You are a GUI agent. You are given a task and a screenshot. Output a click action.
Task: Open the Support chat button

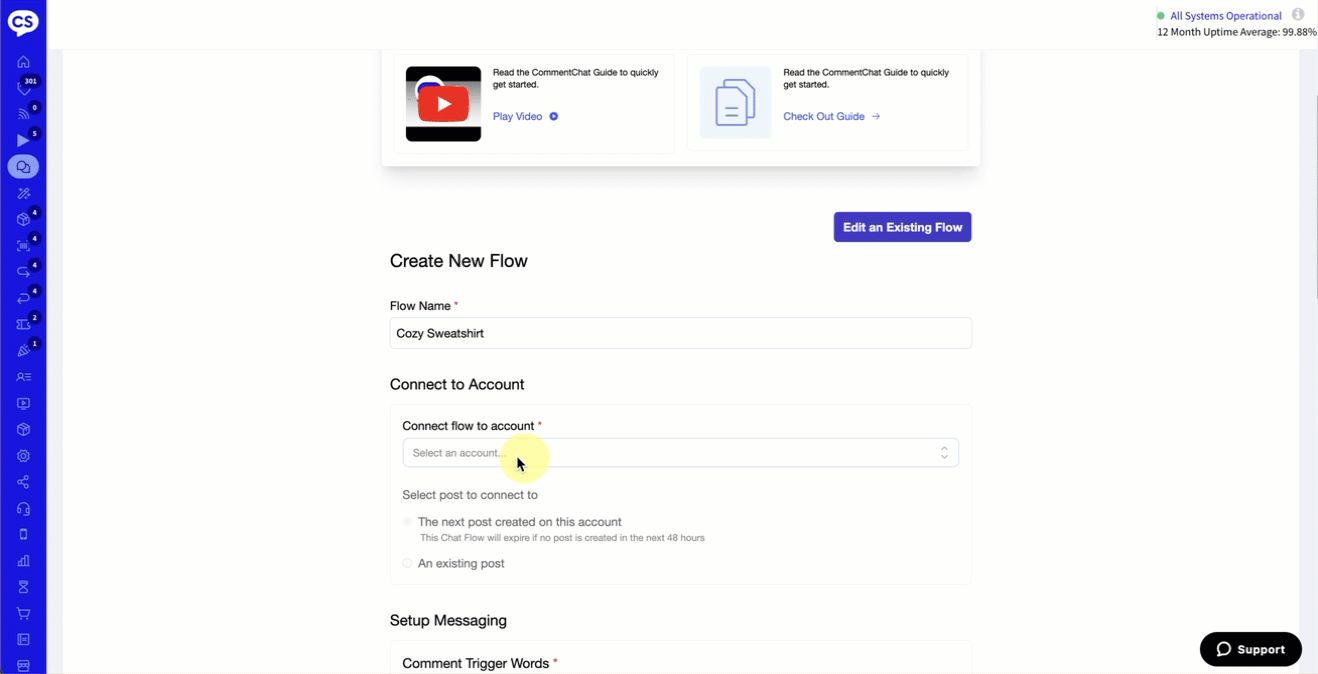[1250, 649]
